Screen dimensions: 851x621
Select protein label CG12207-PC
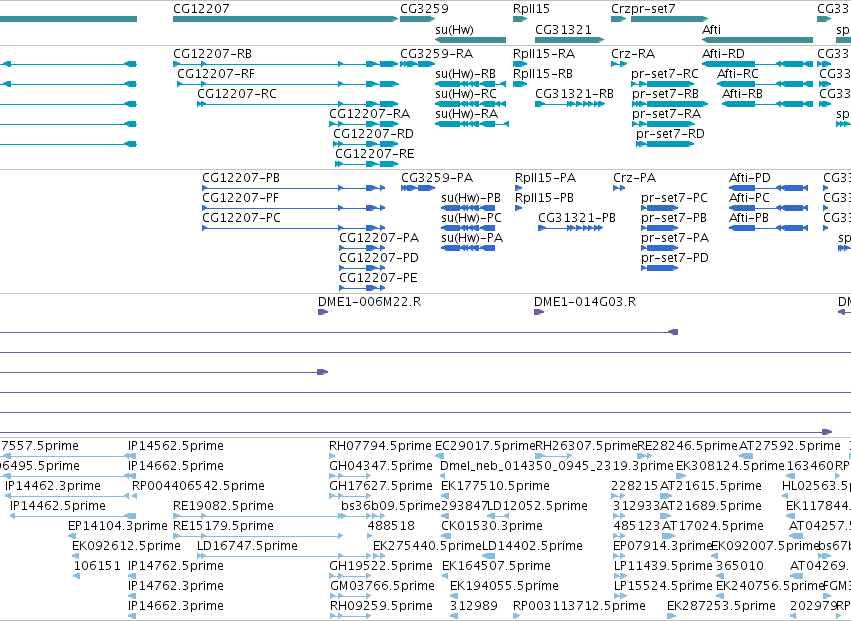pyautogui.click(x=242, y=218)
